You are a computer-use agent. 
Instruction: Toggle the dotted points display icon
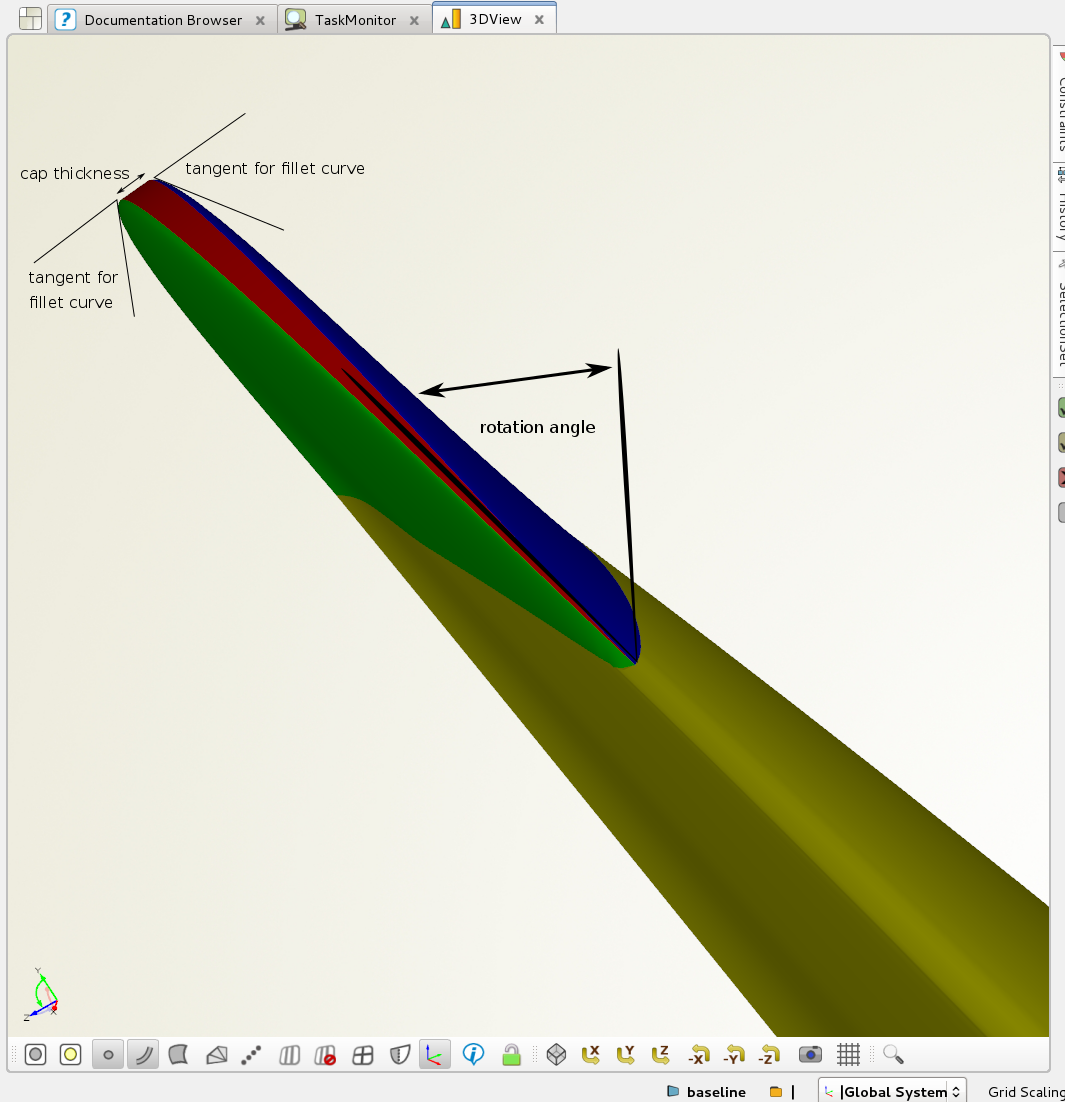point(251,1054)
